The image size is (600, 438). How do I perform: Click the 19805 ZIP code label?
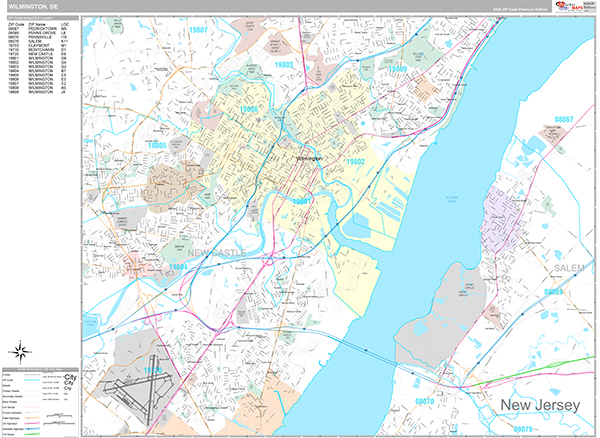[157, 146]
